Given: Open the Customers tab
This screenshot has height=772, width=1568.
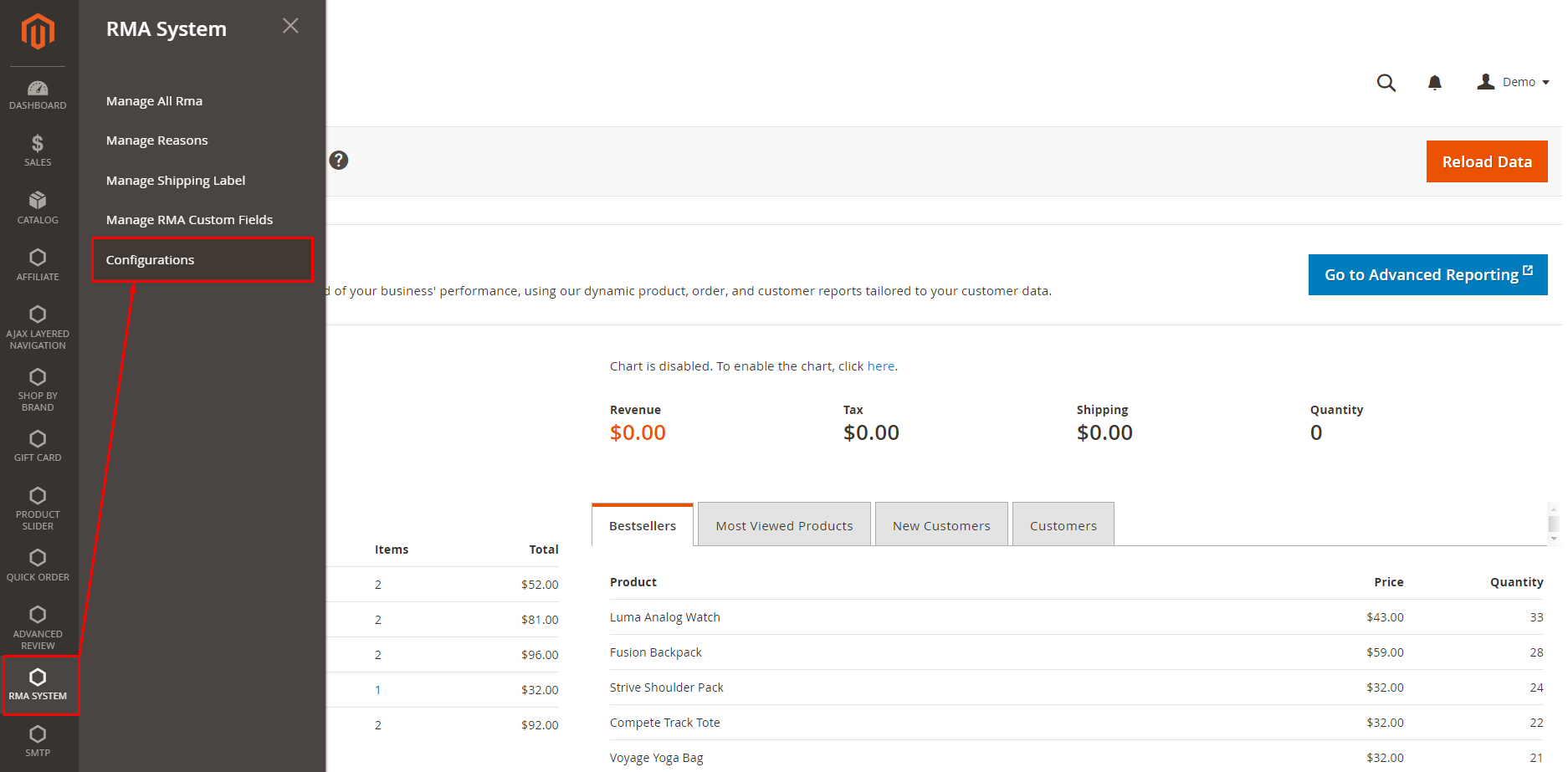Looking at the screenshot, I should (1063, 524).
